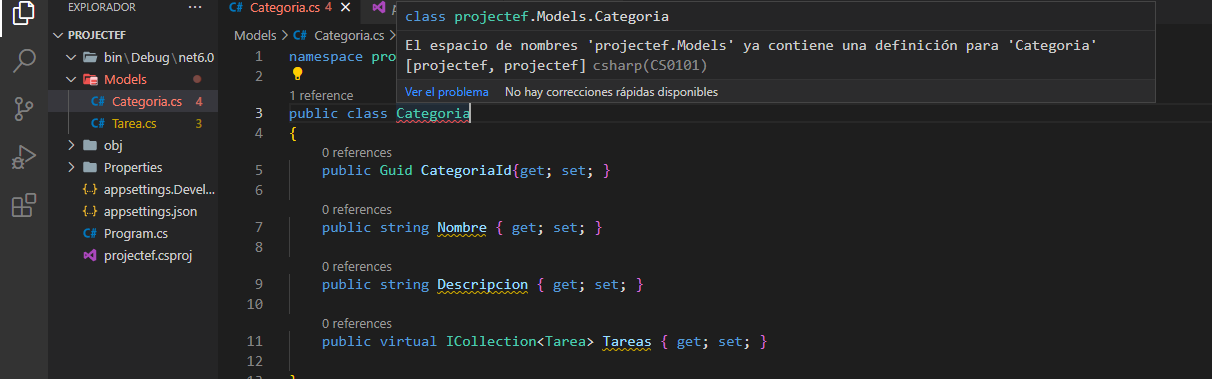Open Explorer more actions ellipsis menu

(194, 7)
